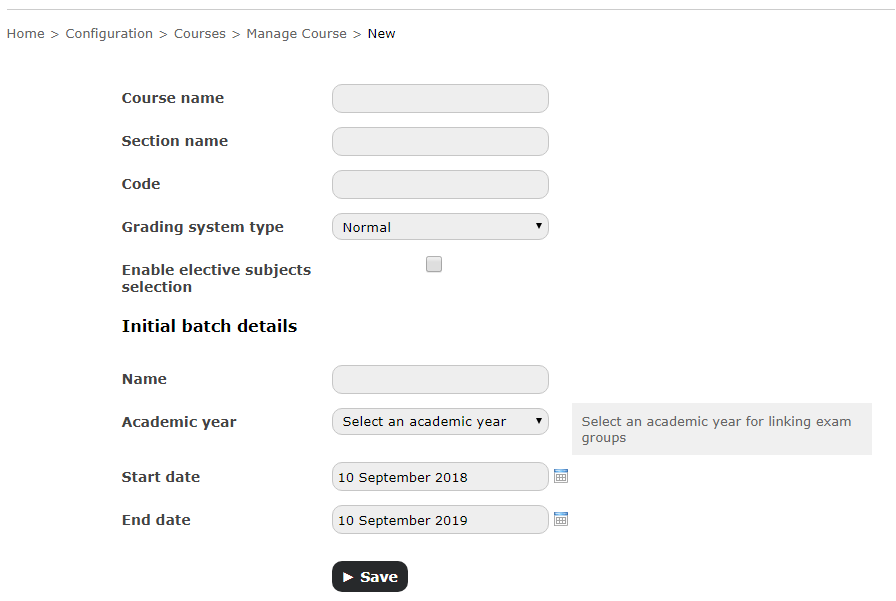Click the Grading system dropdown arrow
The width and height of the screenshot is (896, 601).
coord(538,226)
